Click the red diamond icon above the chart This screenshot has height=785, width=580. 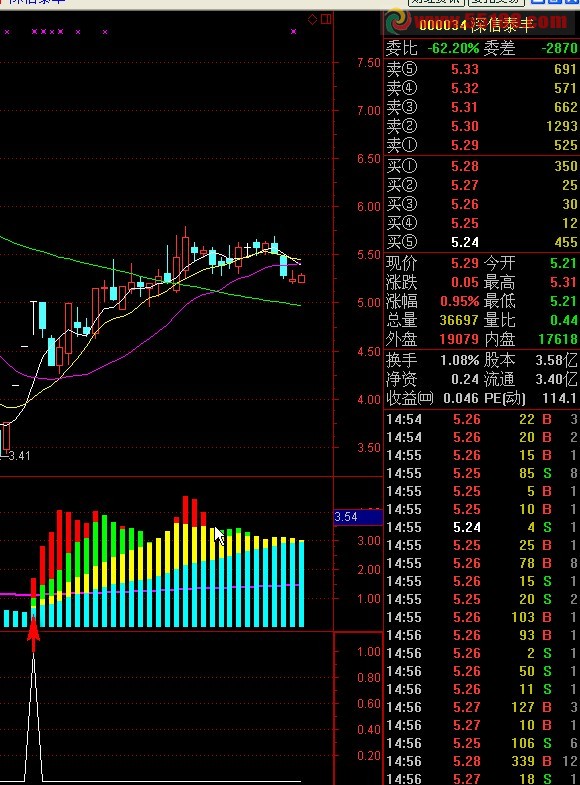312,20
